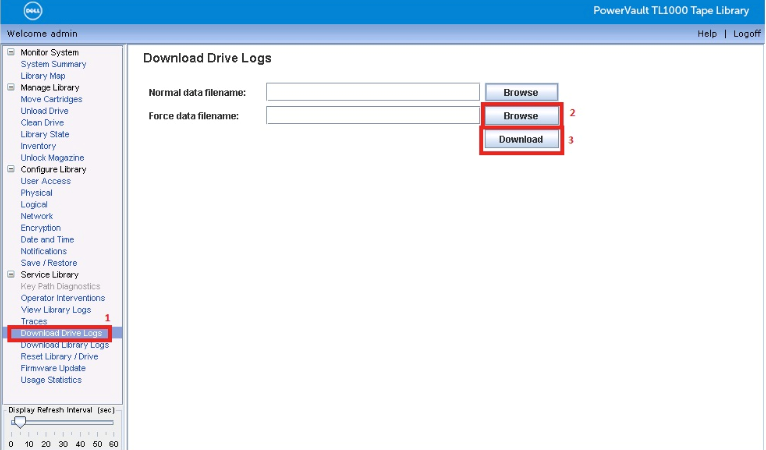Collapse the Configure Library section
The image size is (766, 450).
[x=11, y=169]
